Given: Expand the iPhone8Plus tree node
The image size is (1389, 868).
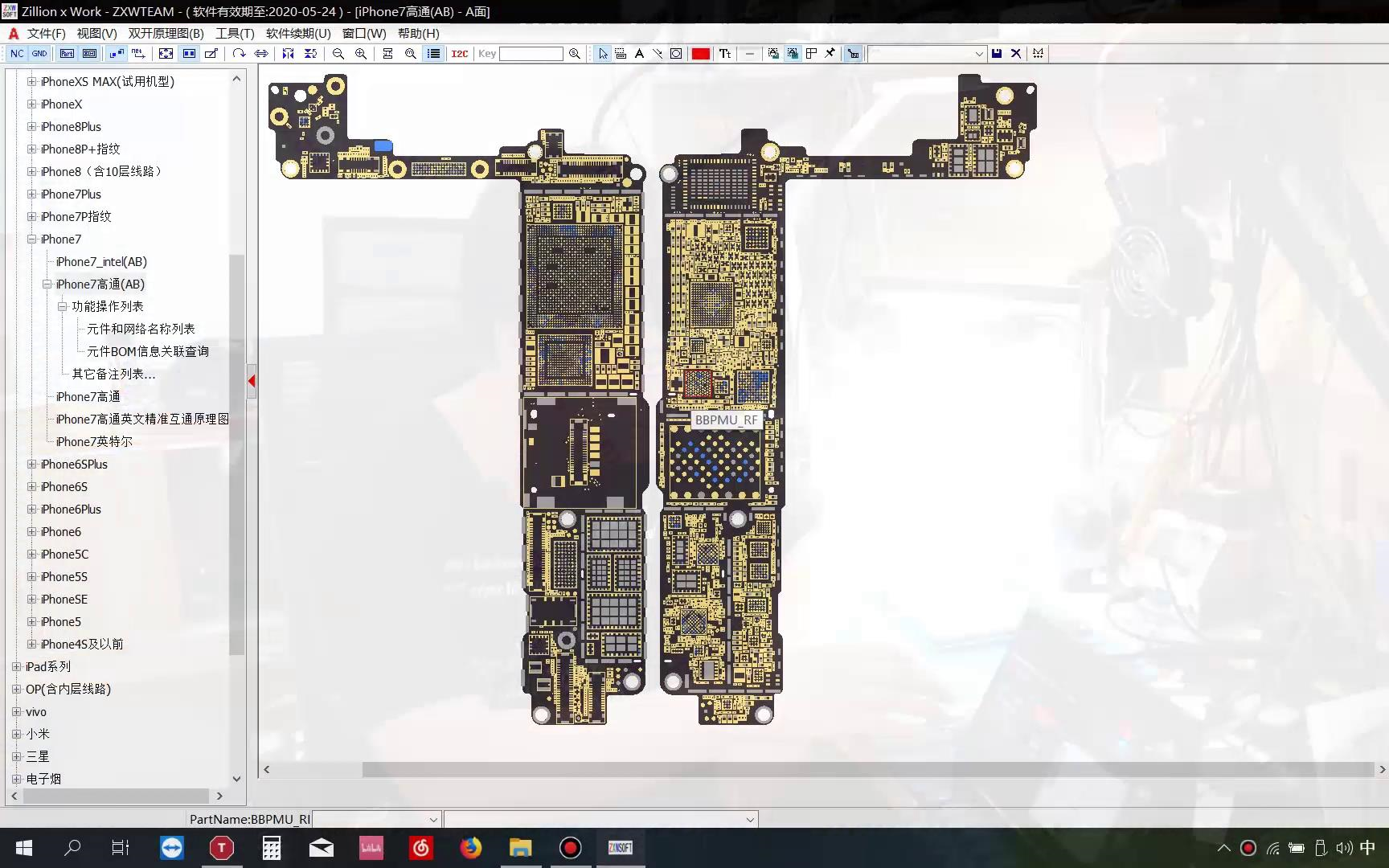Looking at the screenshot, I should coord(31,126).
